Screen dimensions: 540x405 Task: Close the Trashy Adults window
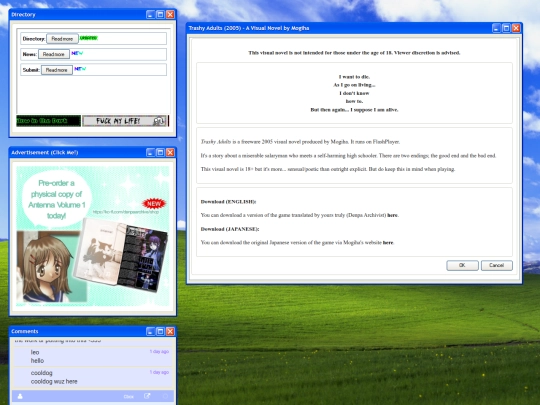click(516, 28)
